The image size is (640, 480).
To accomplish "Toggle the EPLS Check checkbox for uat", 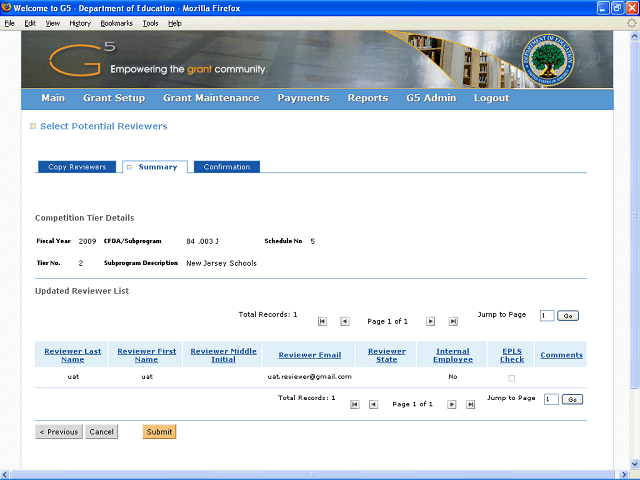I will click(x=512, y=378).
